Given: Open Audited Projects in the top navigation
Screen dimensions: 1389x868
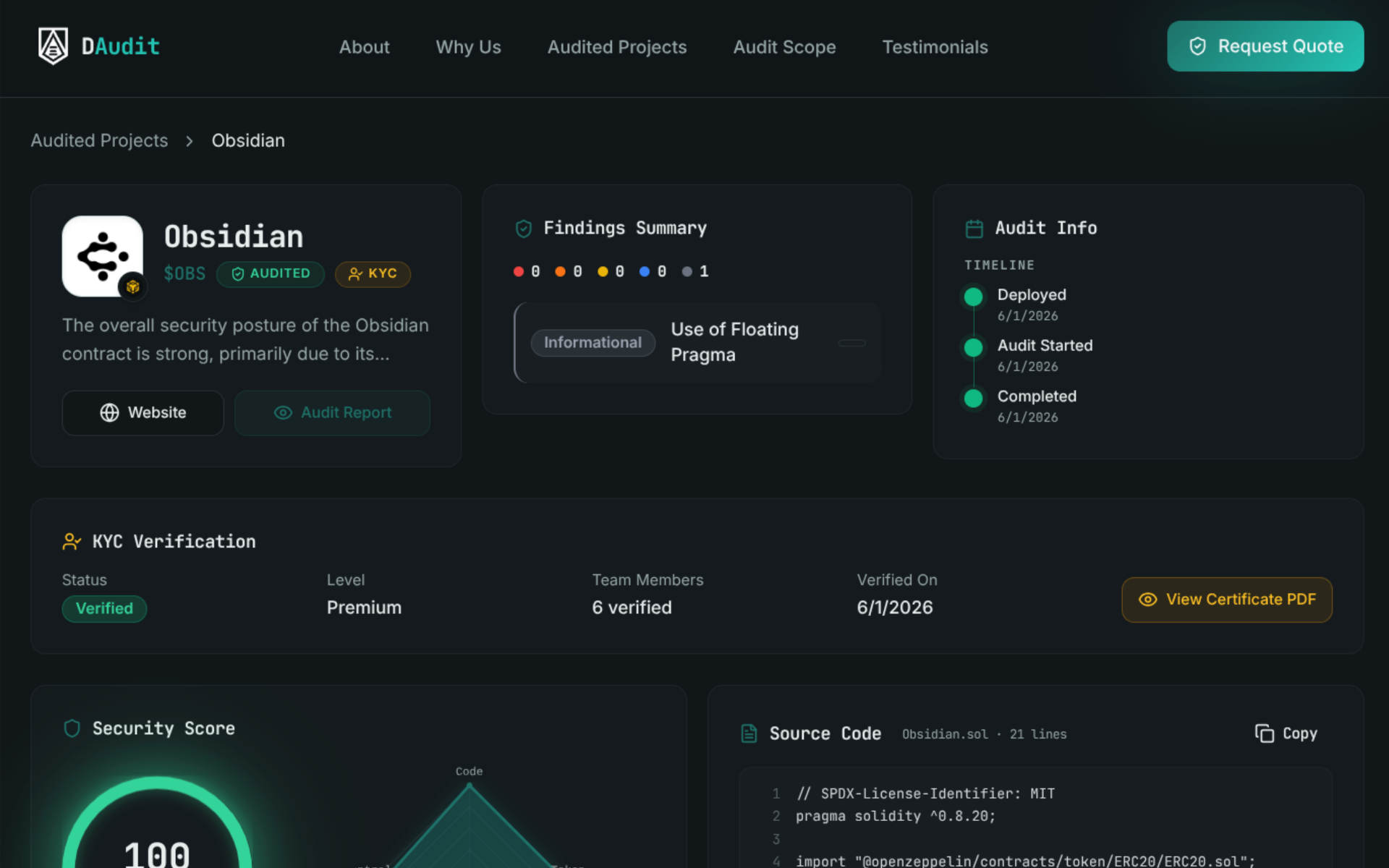Looking at the screenshot, I should point(617,47).
